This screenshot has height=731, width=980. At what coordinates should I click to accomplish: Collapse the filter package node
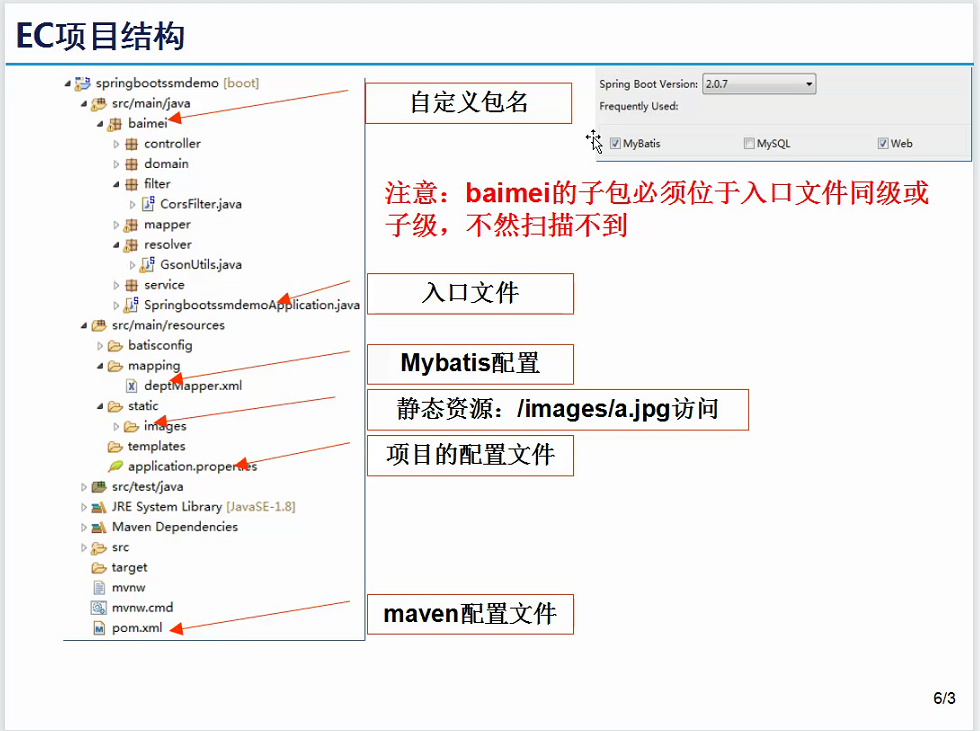pos(116,184)
